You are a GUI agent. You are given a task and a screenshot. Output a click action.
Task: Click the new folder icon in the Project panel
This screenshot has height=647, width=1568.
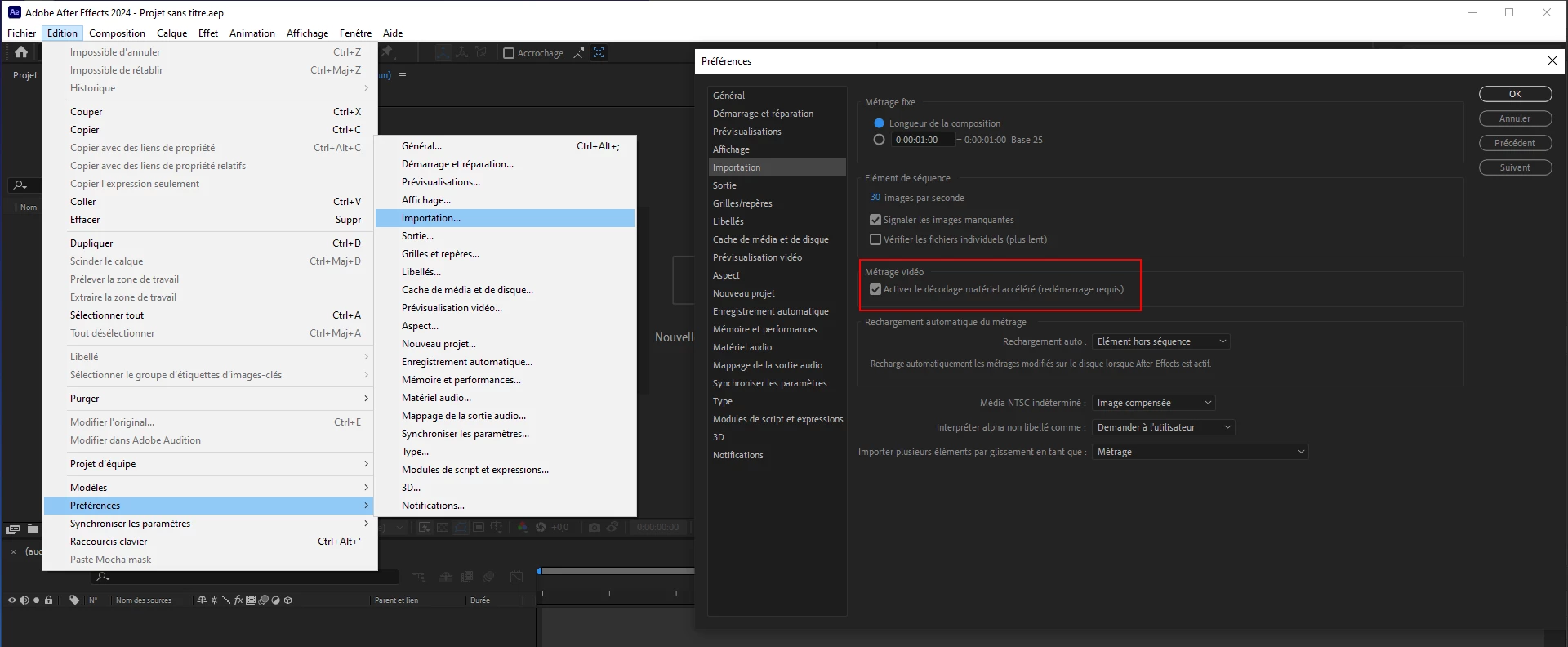click(x=33, y=529)
